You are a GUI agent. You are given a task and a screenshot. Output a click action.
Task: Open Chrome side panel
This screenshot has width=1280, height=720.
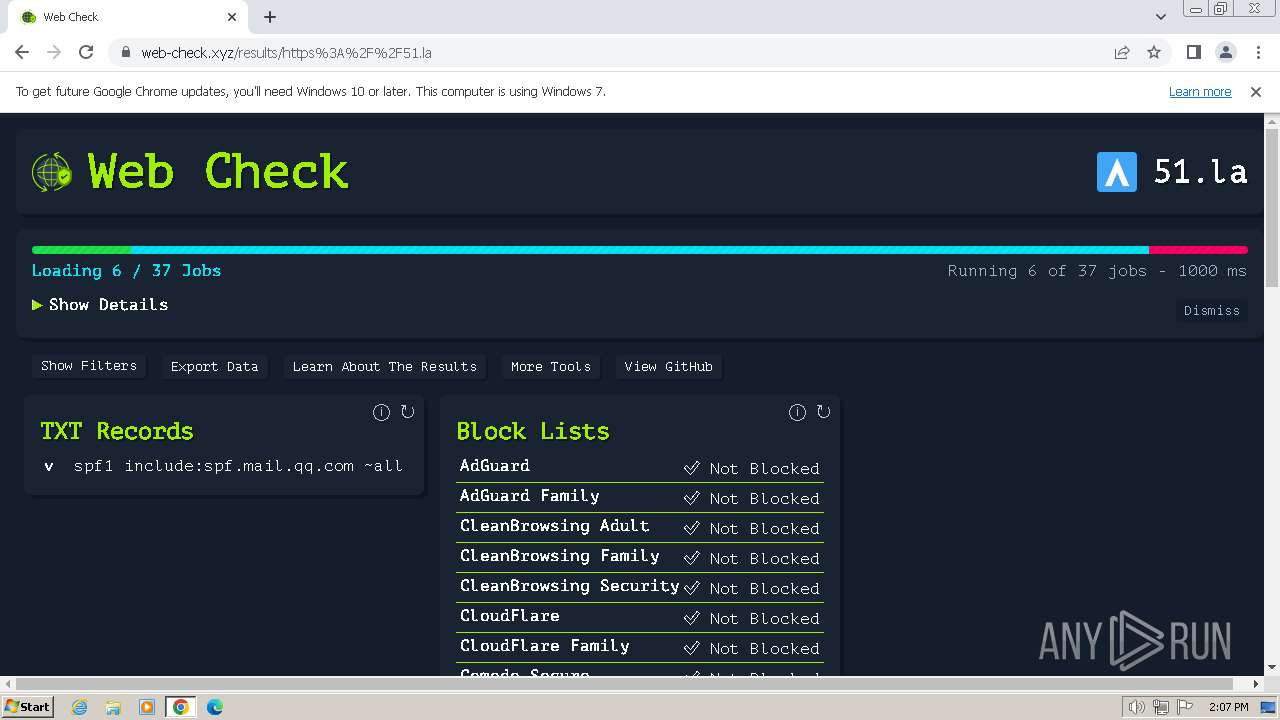tap(1193, 52)
